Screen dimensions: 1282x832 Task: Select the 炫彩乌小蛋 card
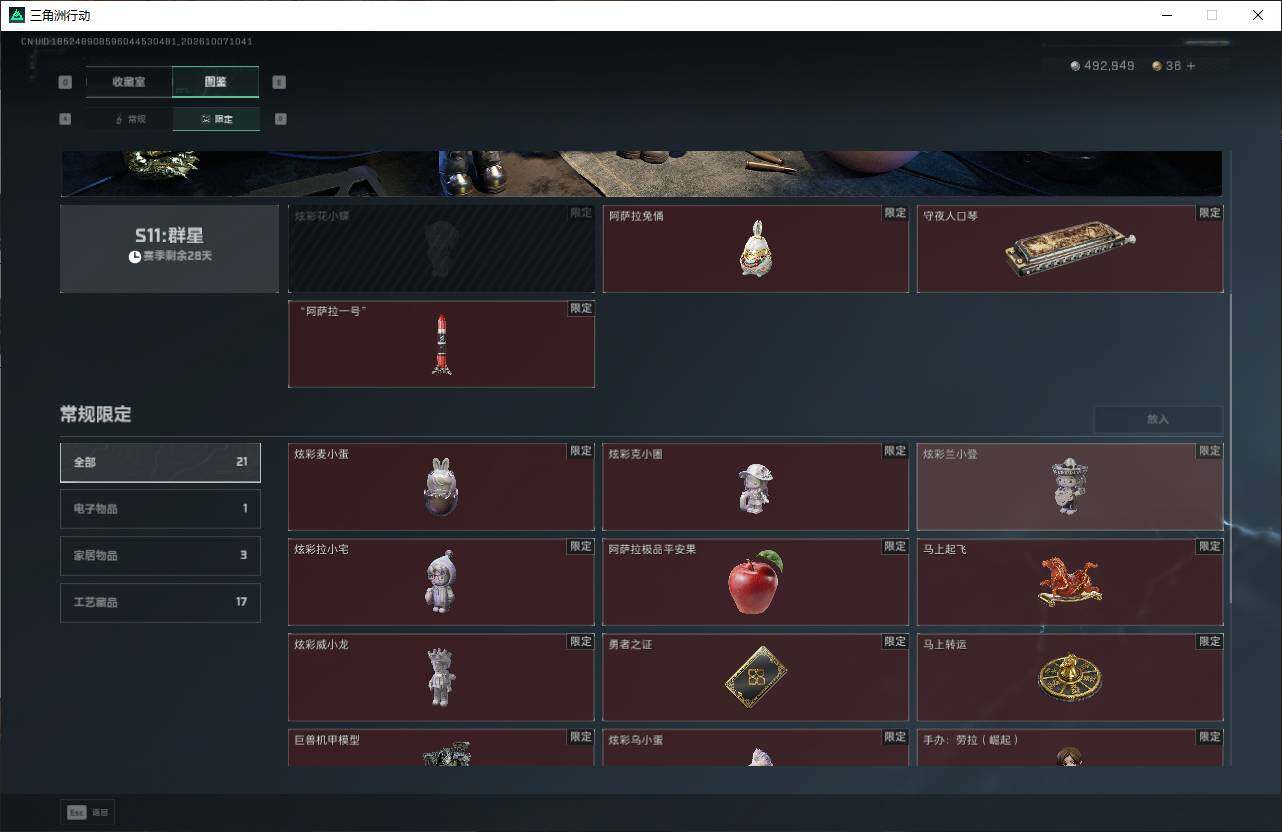(755, 748)
